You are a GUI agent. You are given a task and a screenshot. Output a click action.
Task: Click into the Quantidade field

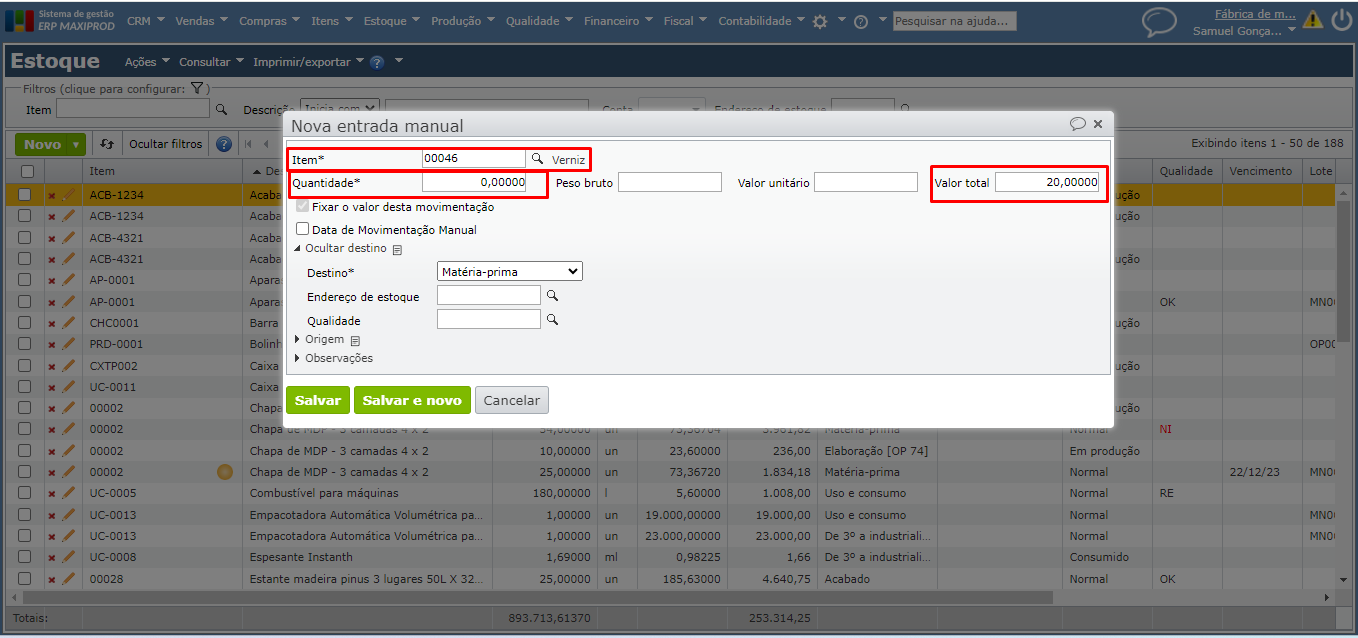474,182
